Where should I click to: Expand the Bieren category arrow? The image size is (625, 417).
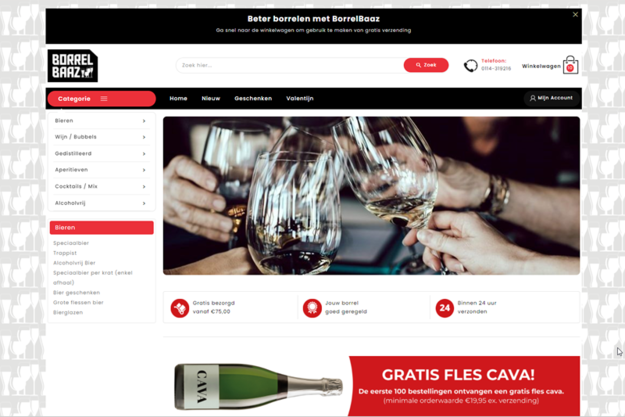[144, 121]
